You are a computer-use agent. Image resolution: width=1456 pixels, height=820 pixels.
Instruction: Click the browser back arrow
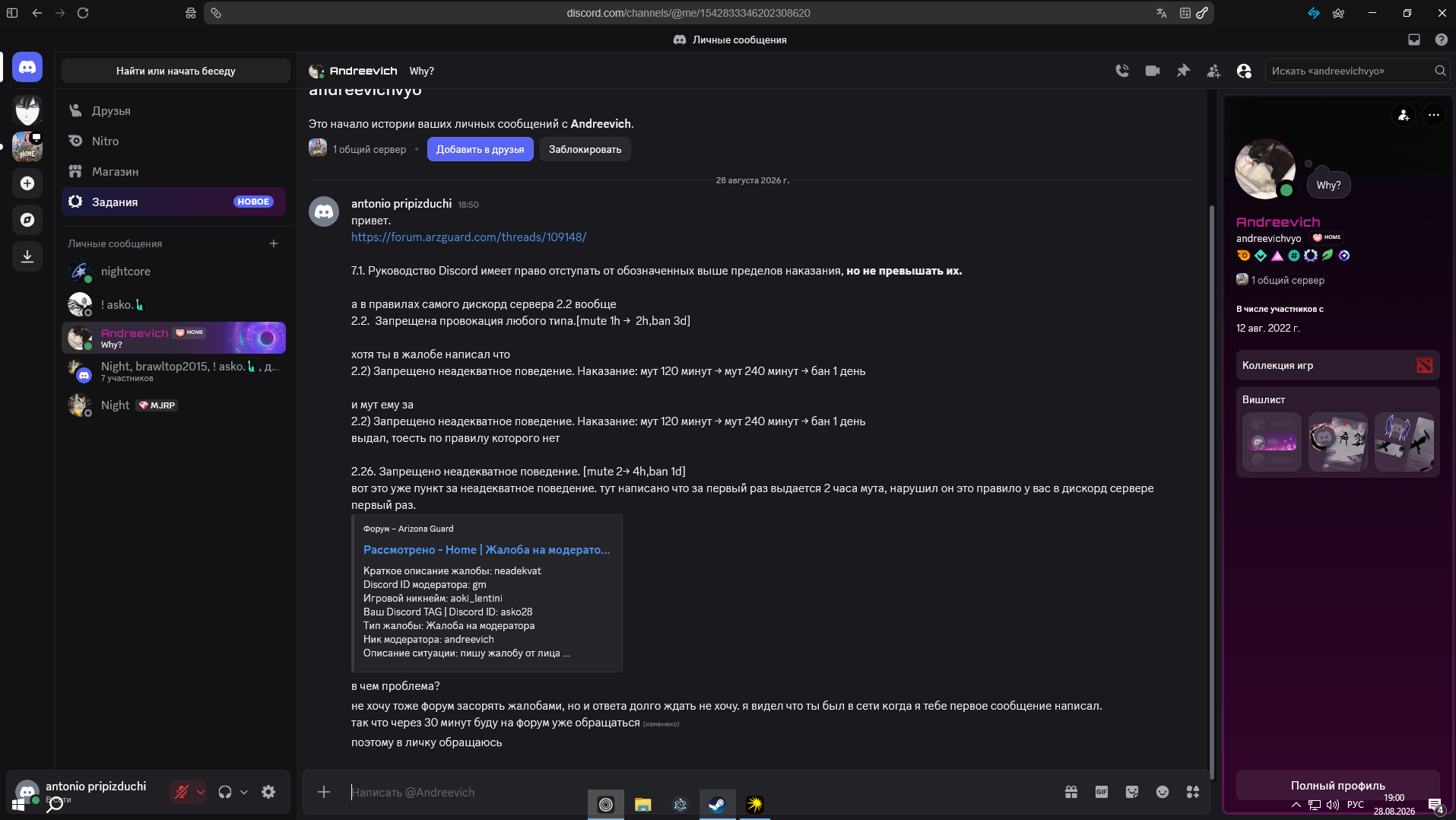[37, 13]
